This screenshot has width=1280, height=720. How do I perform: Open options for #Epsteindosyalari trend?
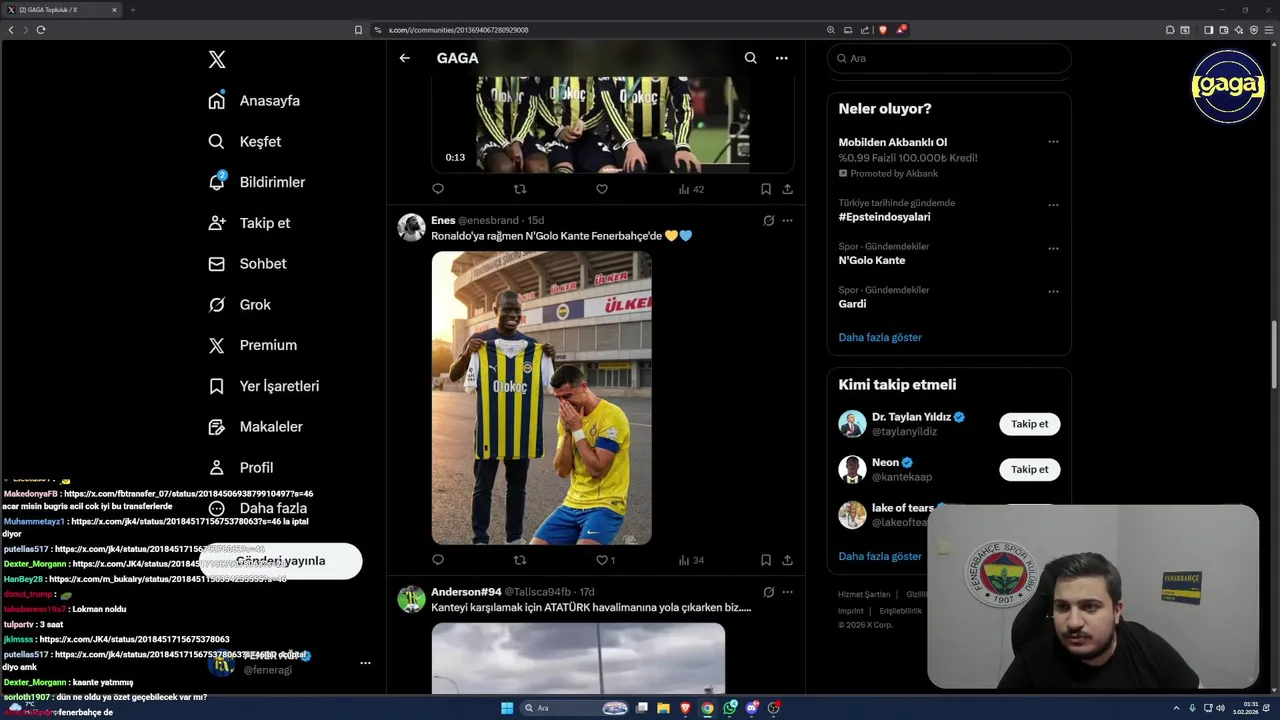[1053, 205]
